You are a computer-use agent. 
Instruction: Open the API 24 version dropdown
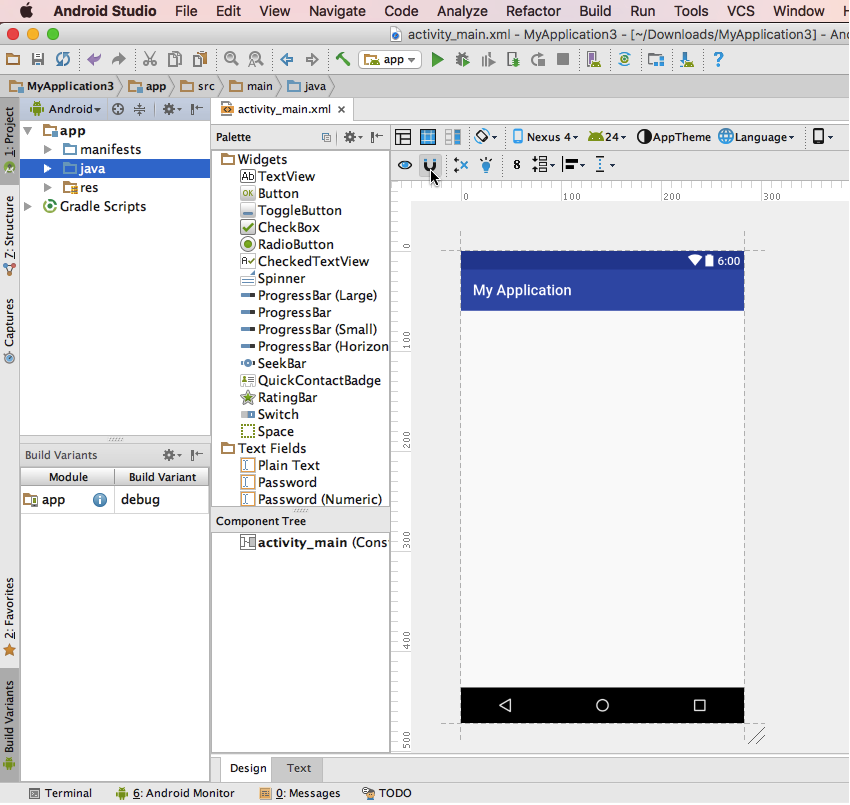pos(607,137)
